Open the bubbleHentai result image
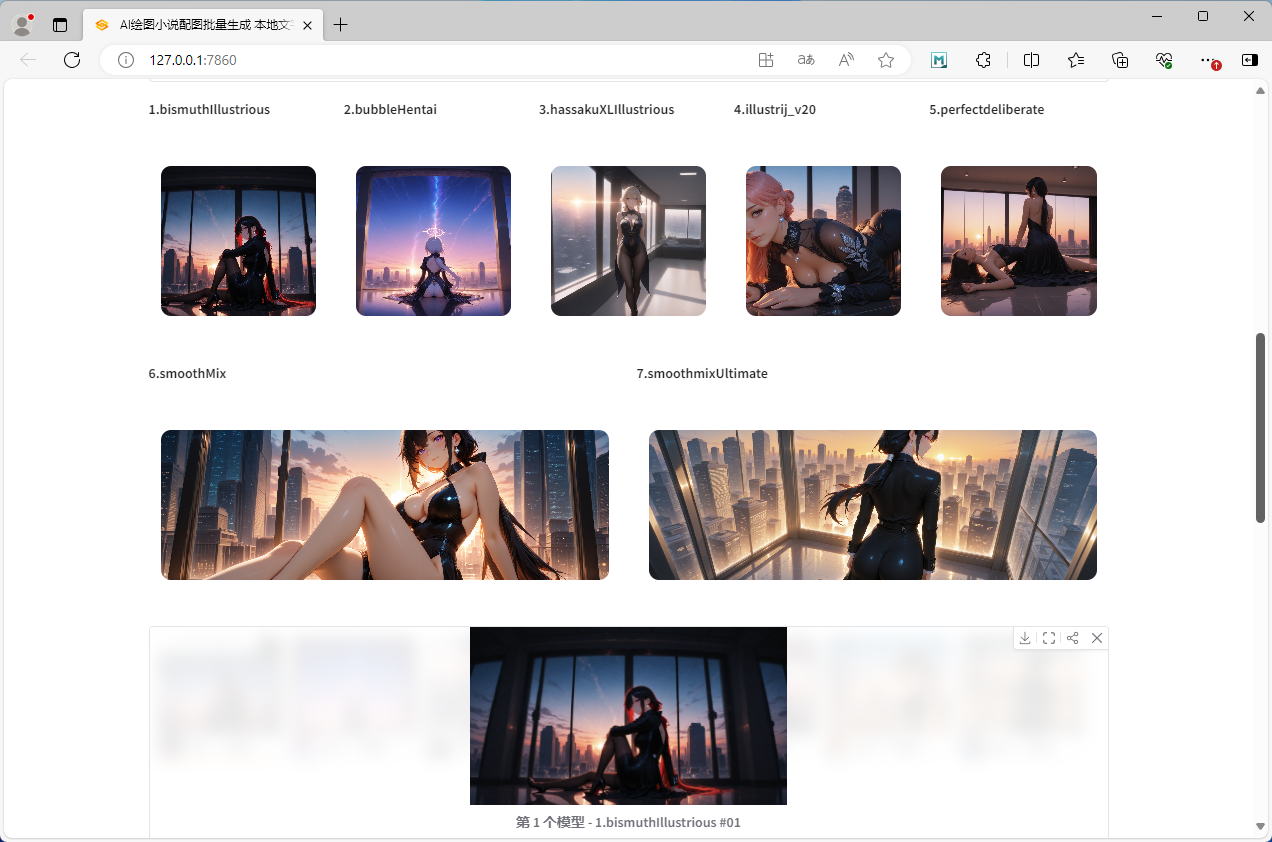The height and width of the screenshot is (842, 1272). [433, 241]
